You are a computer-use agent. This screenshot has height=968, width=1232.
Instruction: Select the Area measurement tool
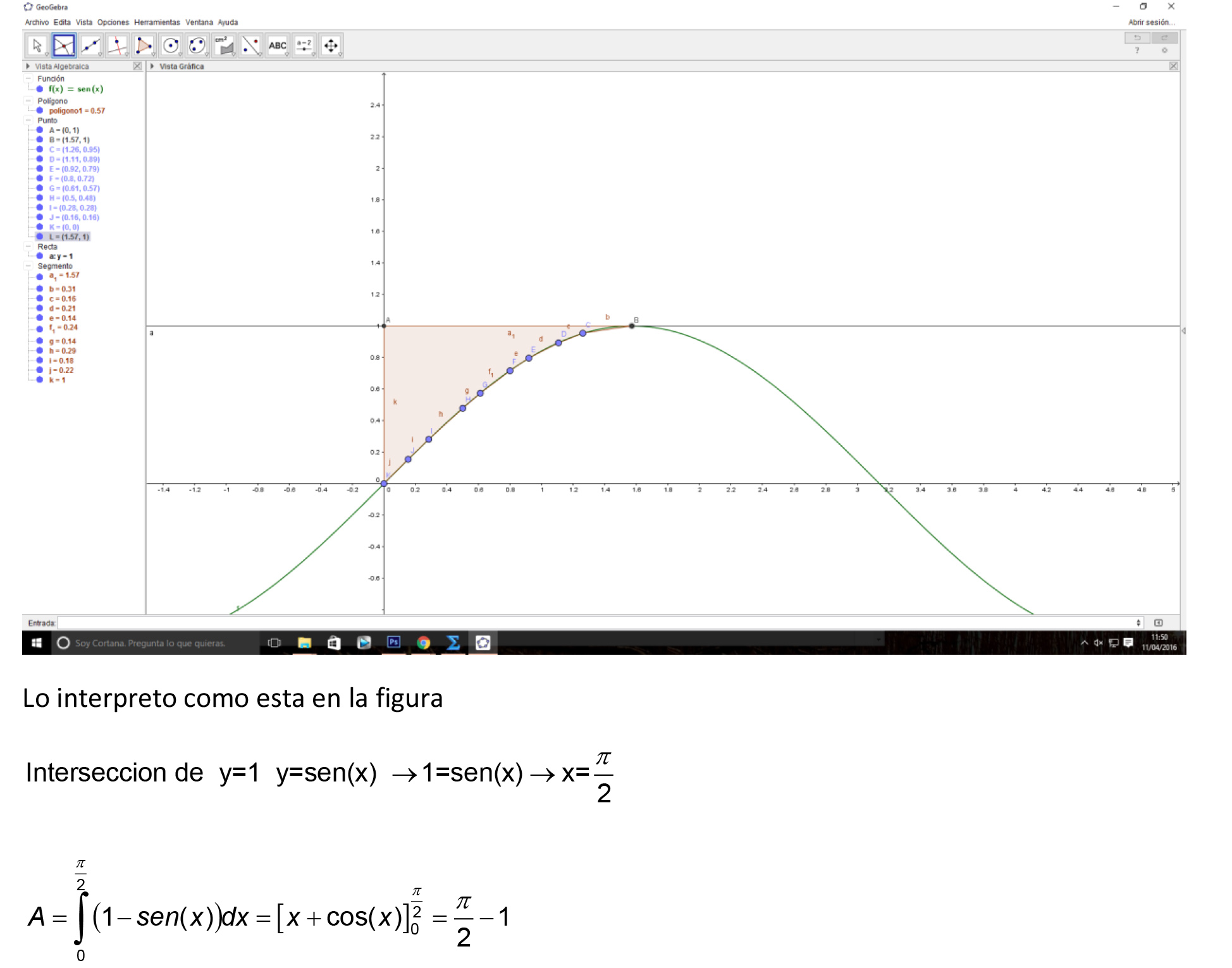click(x=224, y=46)
